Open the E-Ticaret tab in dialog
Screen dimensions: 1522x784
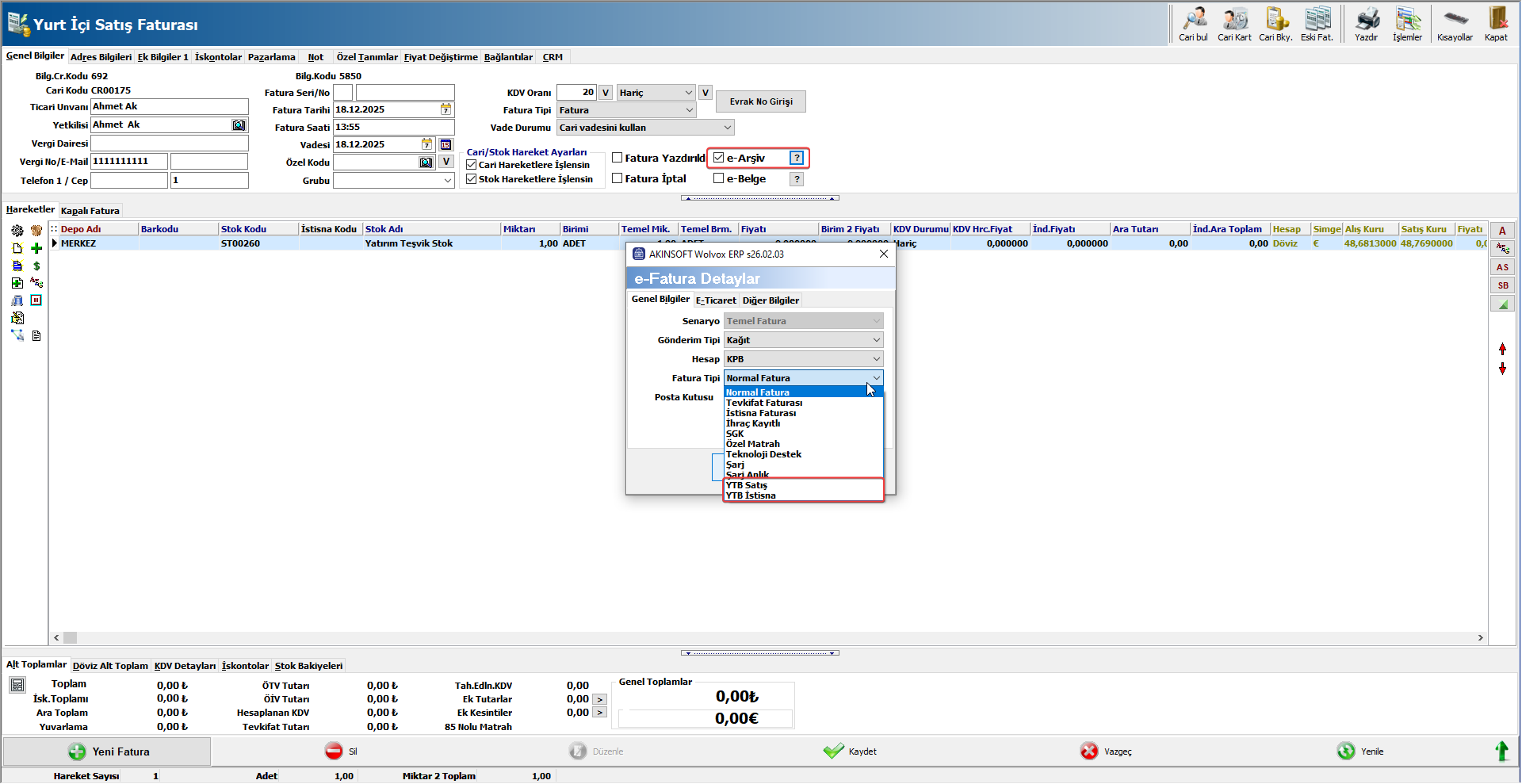pyautogui.click(x=716, y=300)
